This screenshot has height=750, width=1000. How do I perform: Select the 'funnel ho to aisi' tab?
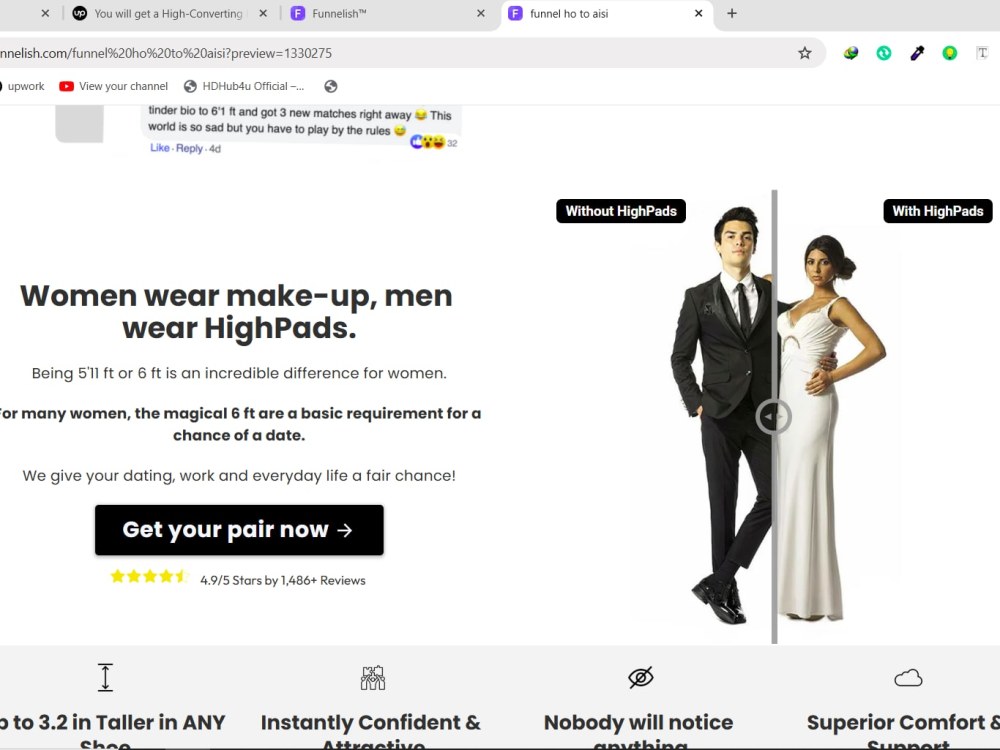607,13
